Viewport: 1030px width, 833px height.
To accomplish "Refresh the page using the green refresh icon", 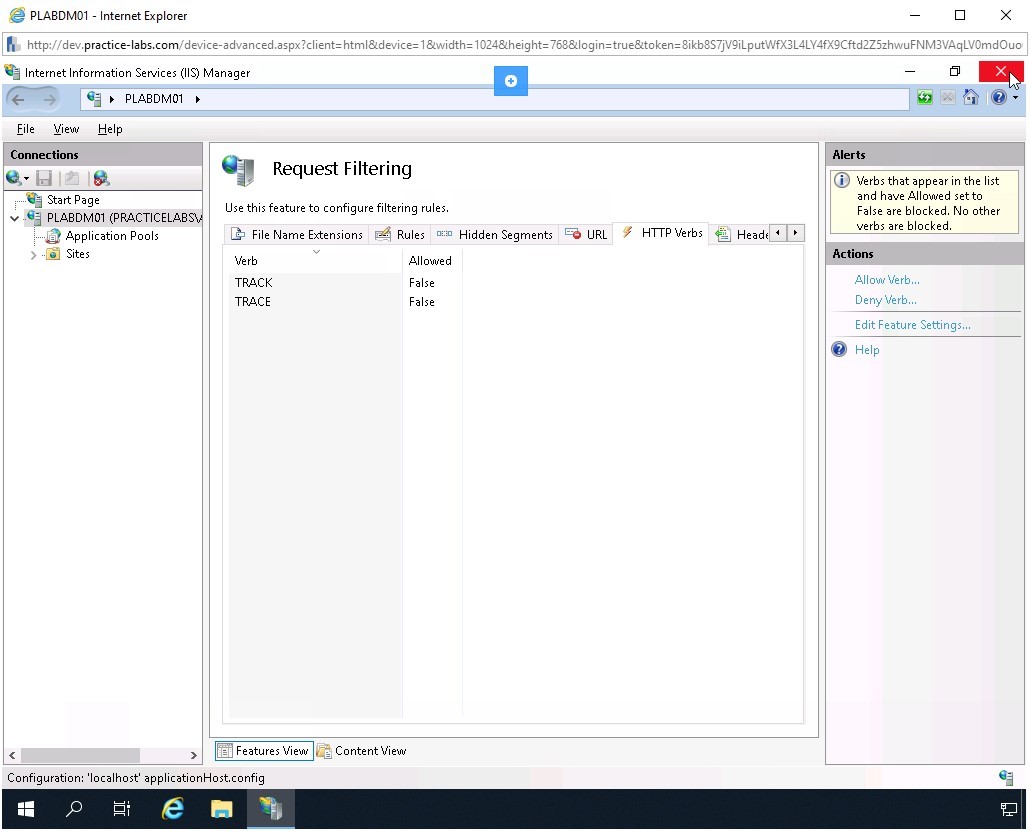I will 924,97.
